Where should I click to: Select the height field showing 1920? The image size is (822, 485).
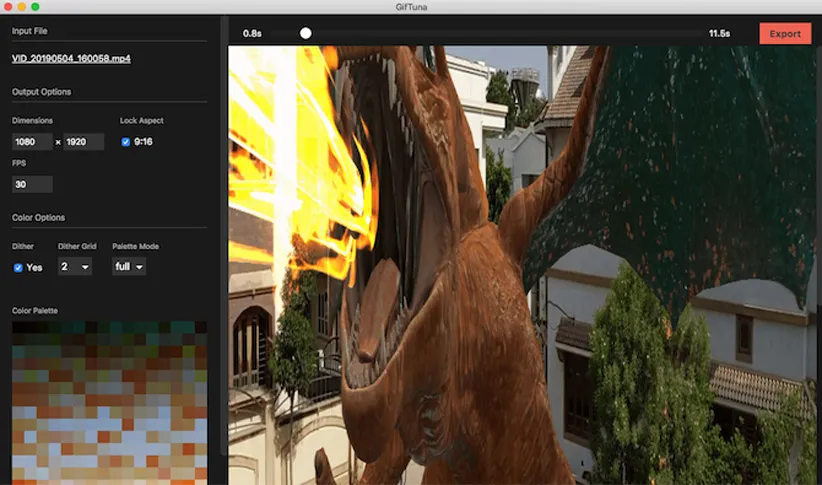coord(83,142)
